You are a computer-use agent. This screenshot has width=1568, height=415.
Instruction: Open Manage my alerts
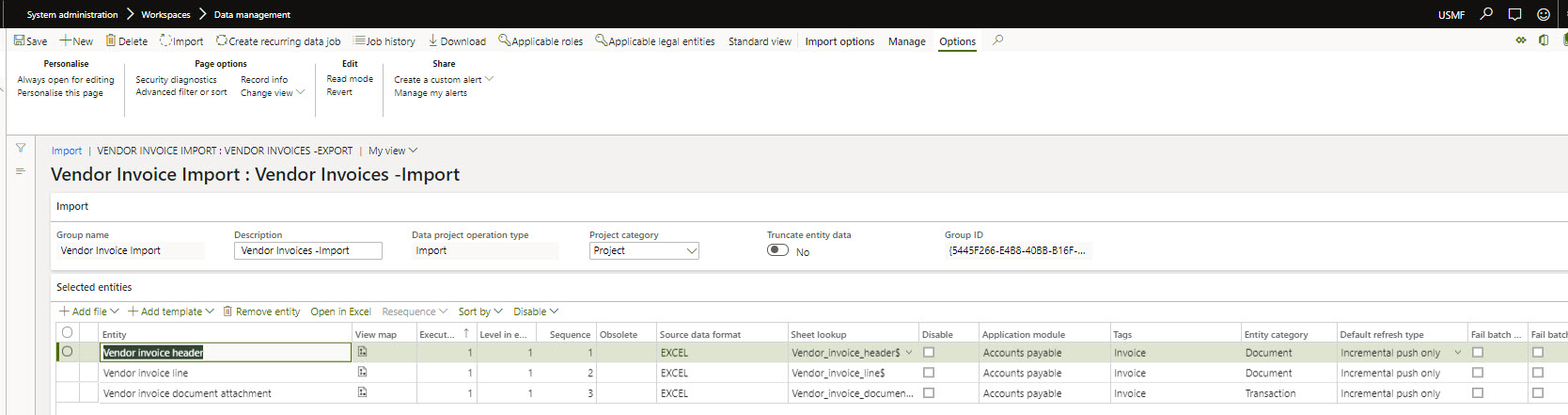pyautogui.click(x=431, y=93)
